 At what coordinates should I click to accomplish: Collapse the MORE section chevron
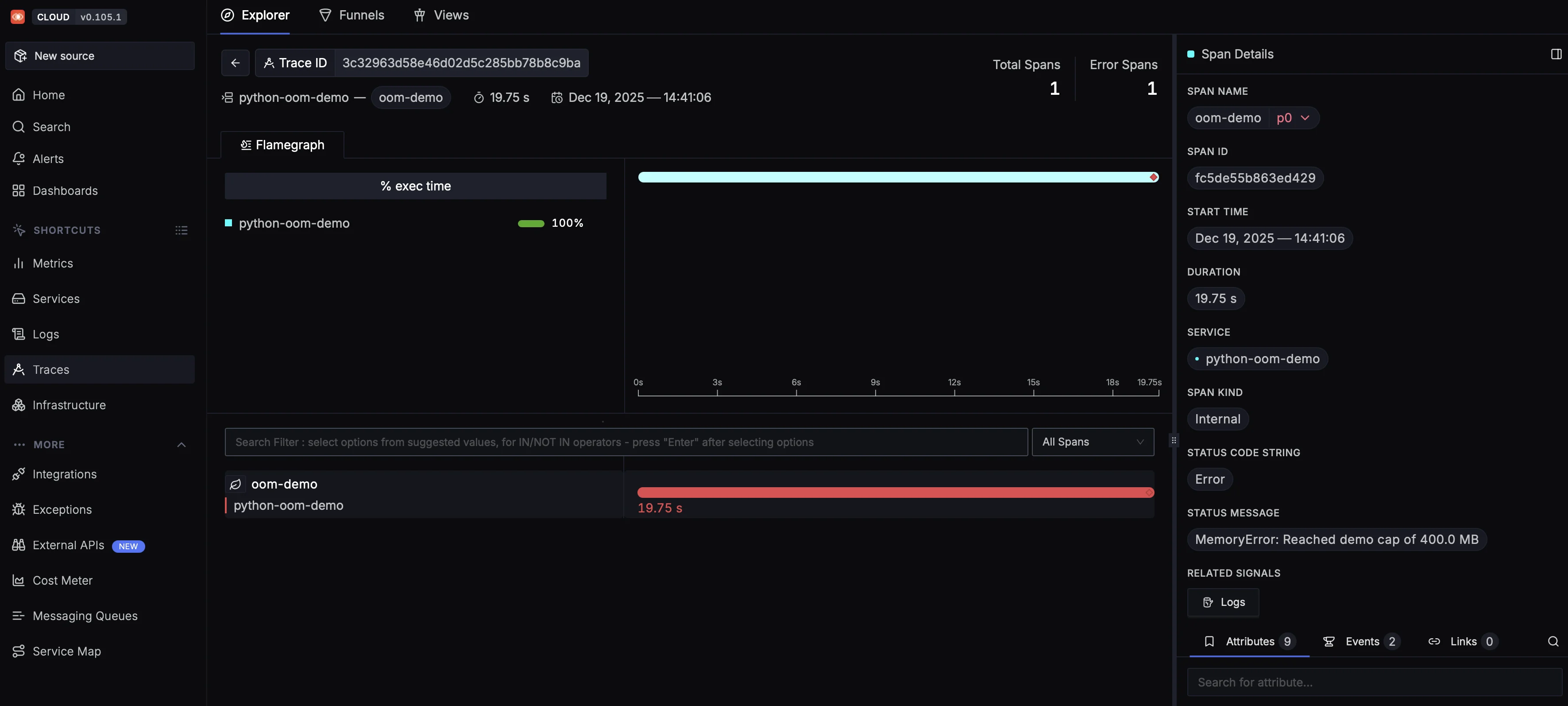(181, 445)
